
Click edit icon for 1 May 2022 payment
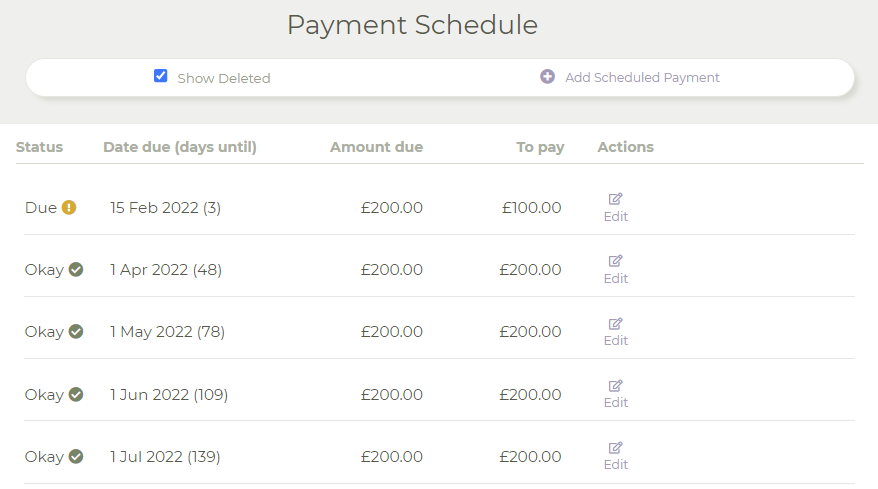616,323
